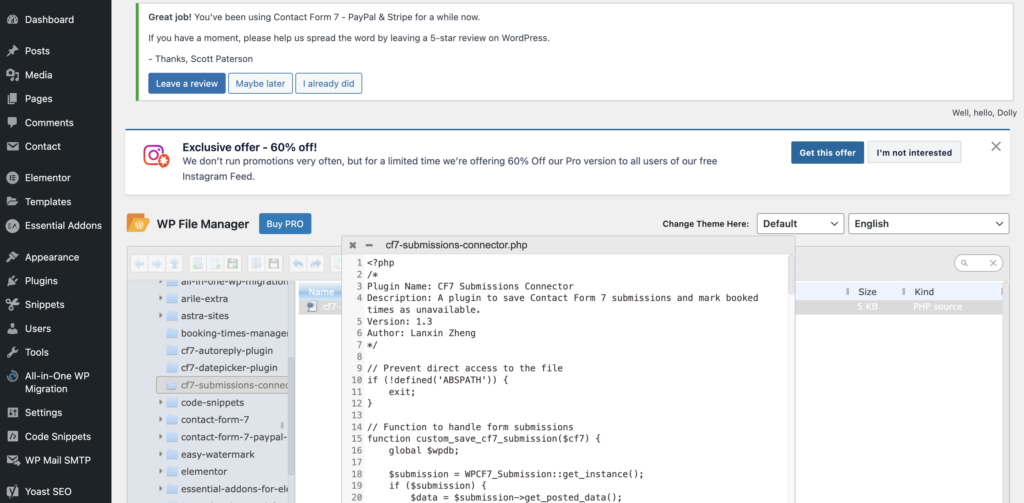Open the English language dropdown
The width and height of the screenshot is (1024, 503).
coord(928,223)
